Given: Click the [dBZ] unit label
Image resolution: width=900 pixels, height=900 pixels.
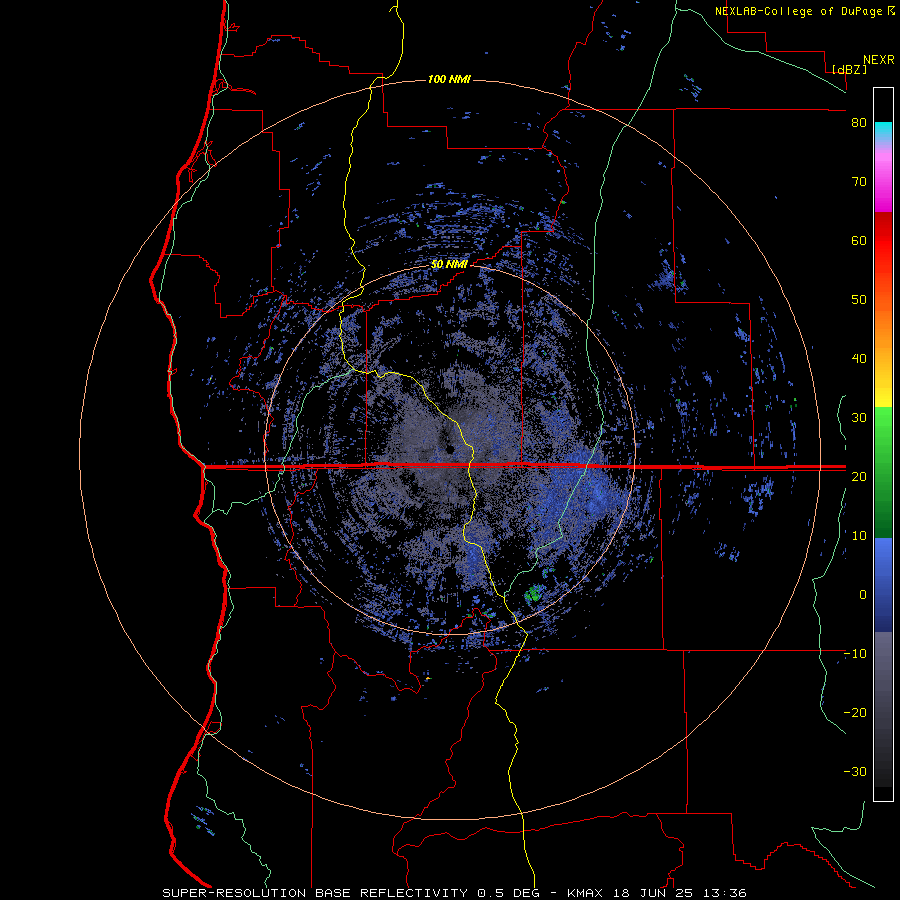Looking at the screenshot, I should [849, 69].
